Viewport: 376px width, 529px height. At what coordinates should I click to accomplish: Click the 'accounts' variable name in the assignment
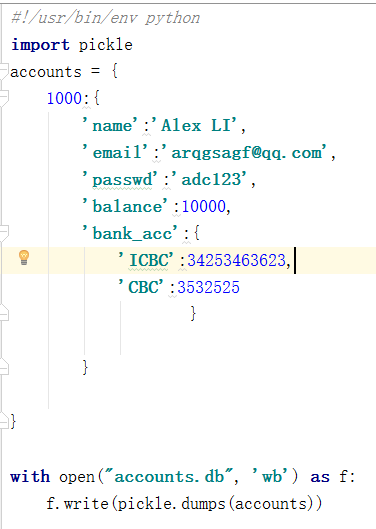(x=46, y=72)
